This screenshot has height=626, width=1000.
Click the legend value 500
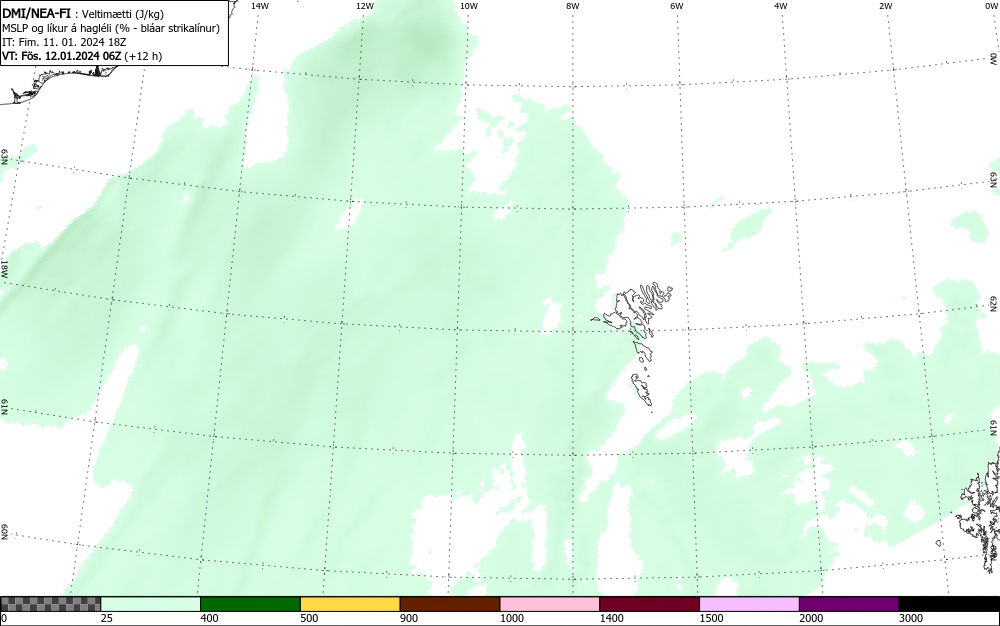click(x=309, y=618)
